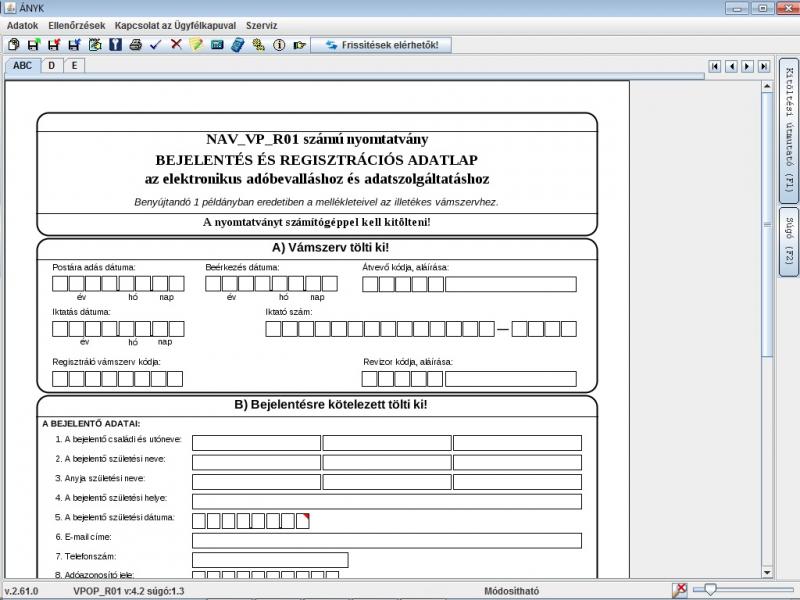Click the save icon with blue mark

(x=74, y=45)
